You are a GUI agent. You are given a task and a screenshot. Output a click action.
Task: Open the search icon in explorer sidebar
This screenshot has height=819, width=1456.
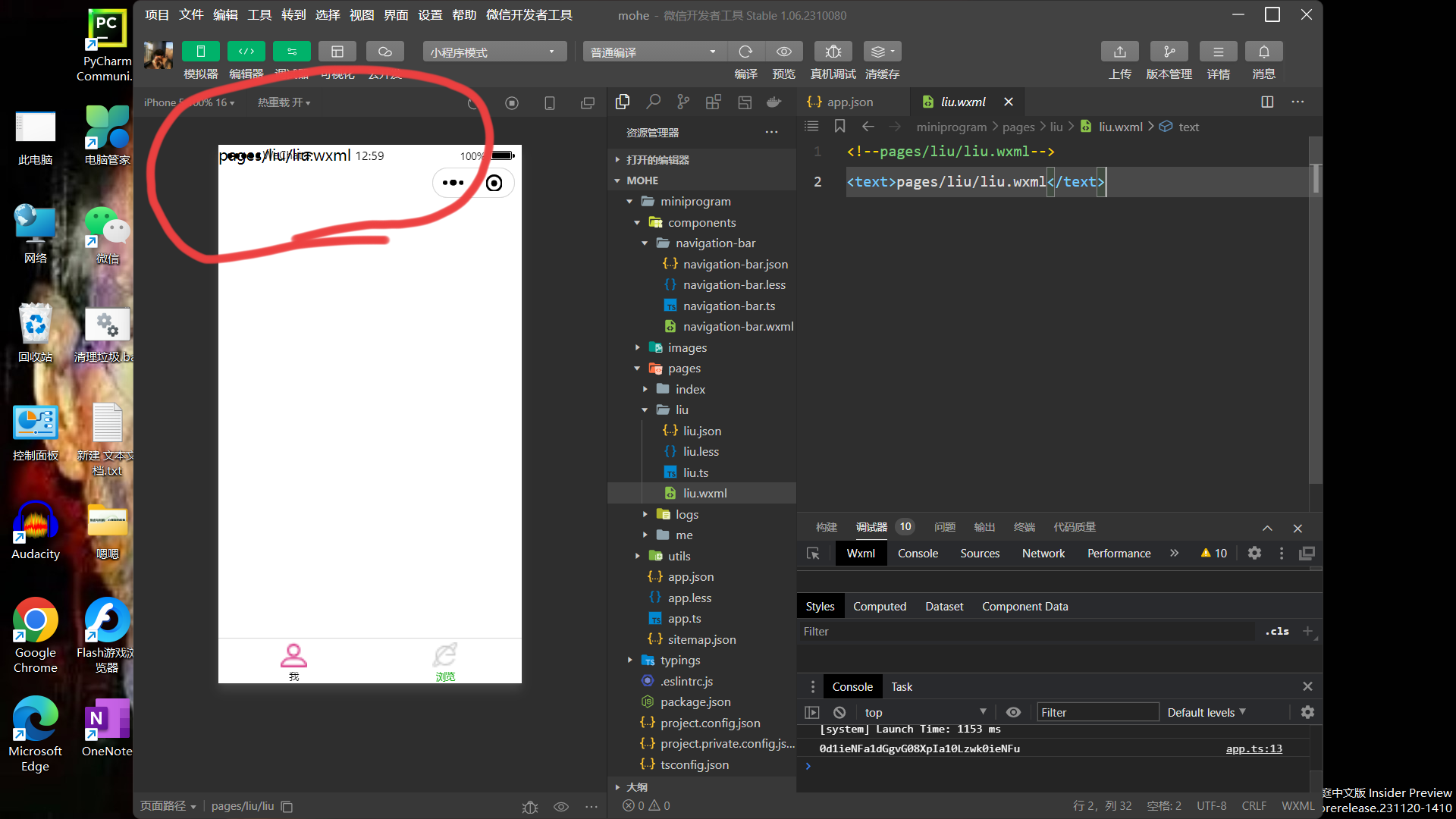pyautogui.click(x=653, y=102)
